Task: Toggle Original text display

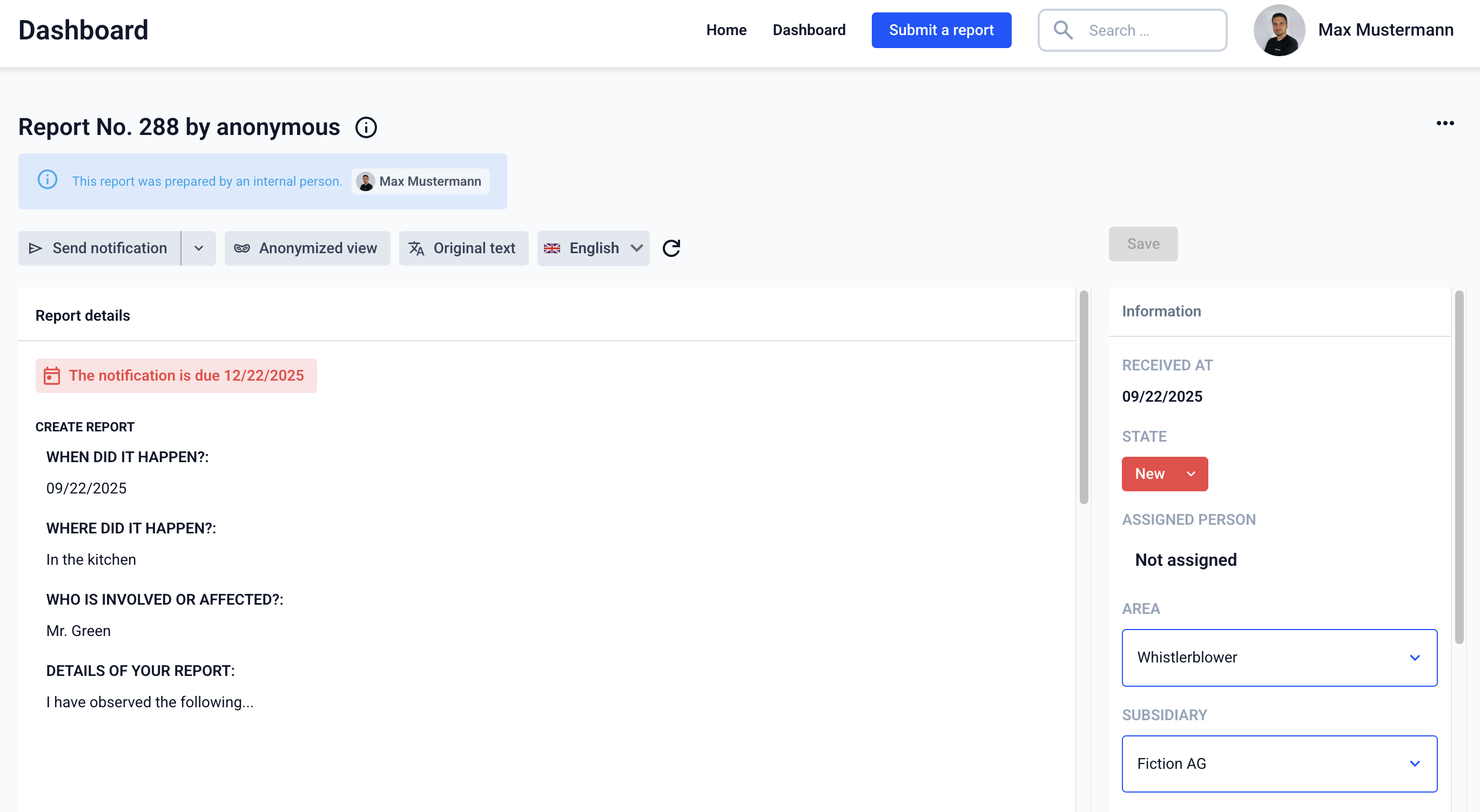Action: click(463, 248)
